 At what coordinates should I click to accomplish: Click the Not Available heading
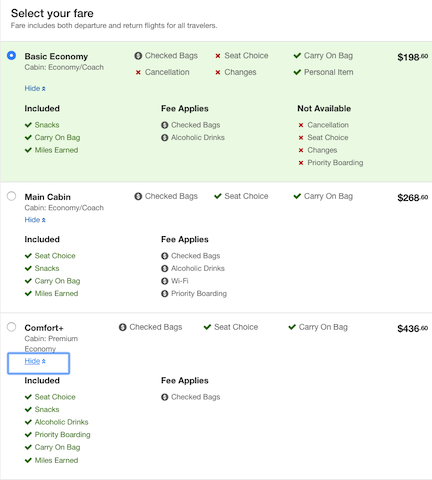click(324, 109)
